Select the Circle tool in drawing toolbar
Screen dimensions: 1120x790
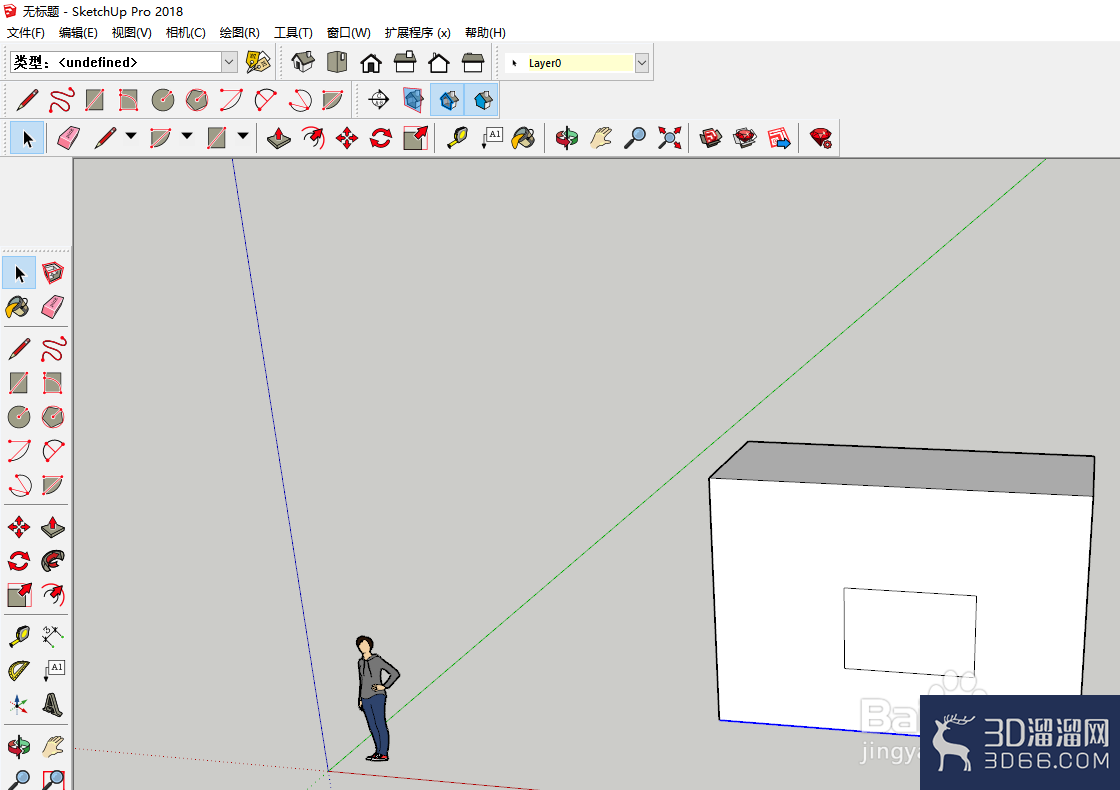pyautogui.click(x=163, y=100)
